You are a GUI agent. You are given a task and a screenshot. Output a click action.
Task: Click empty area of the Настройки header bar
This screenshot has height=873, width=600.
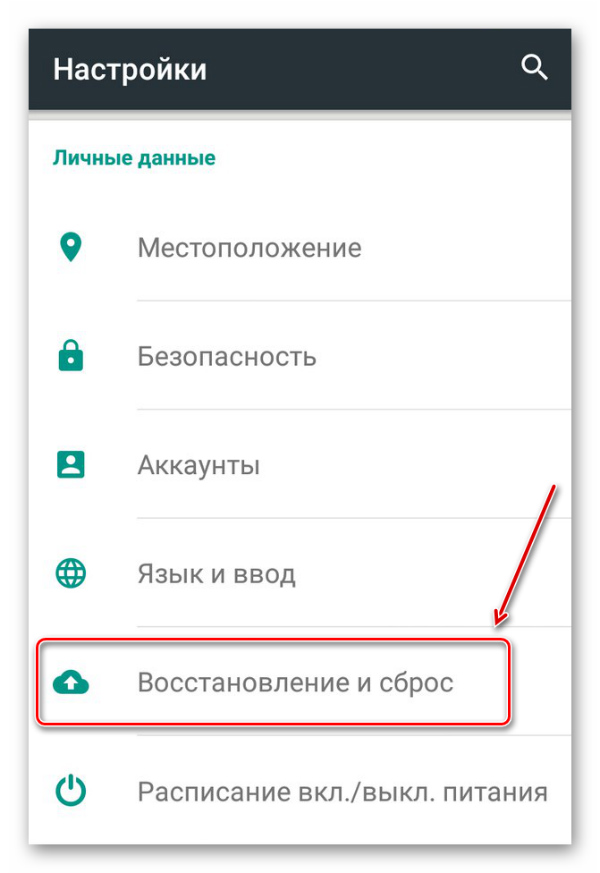pos(362,69)
